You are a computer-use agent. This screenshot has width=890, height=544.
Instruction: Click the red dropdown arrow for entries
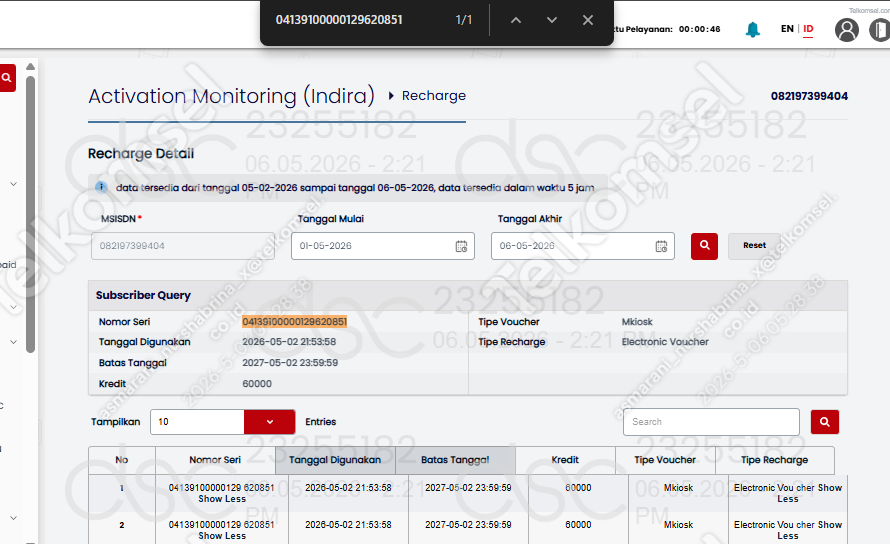pos(270,422)
